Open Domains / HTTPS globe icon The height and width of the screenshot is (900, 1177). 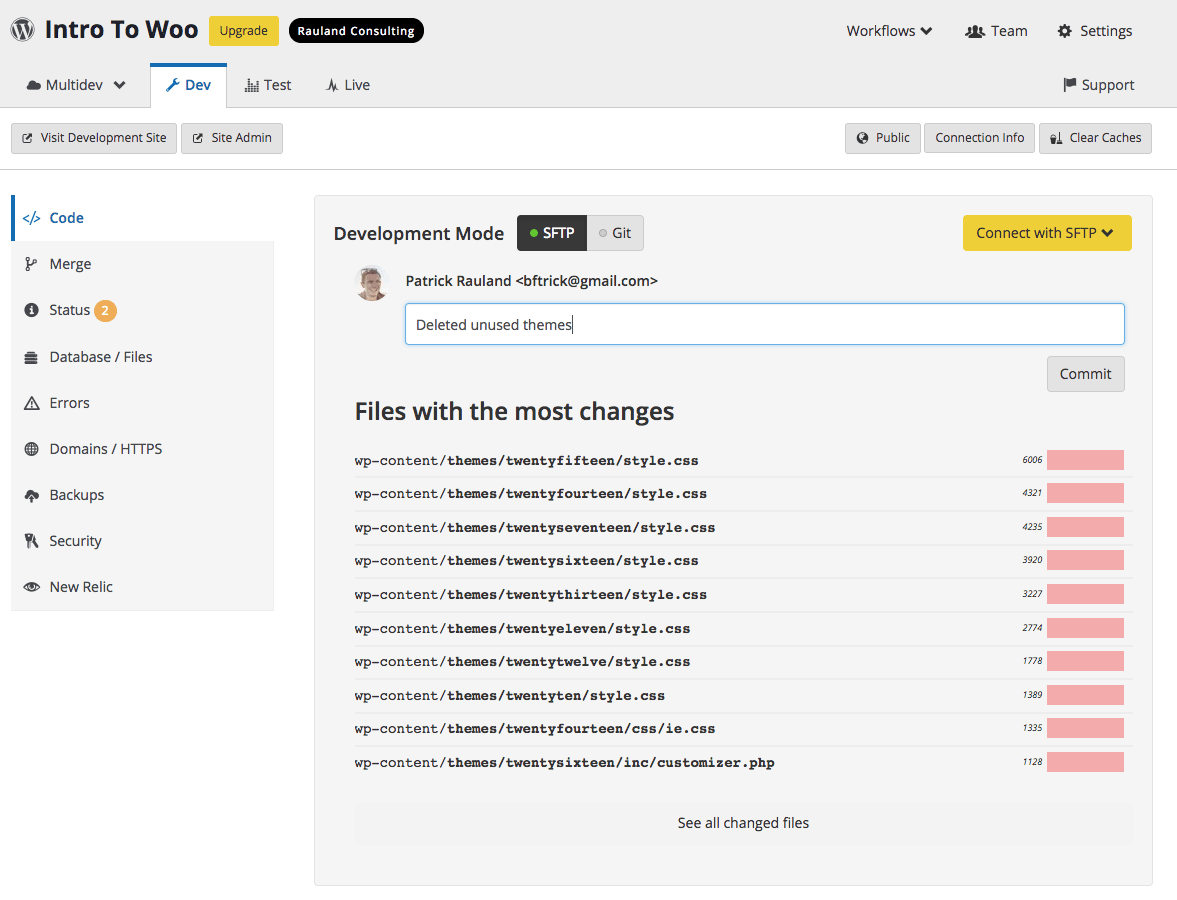tap(31, 448)
